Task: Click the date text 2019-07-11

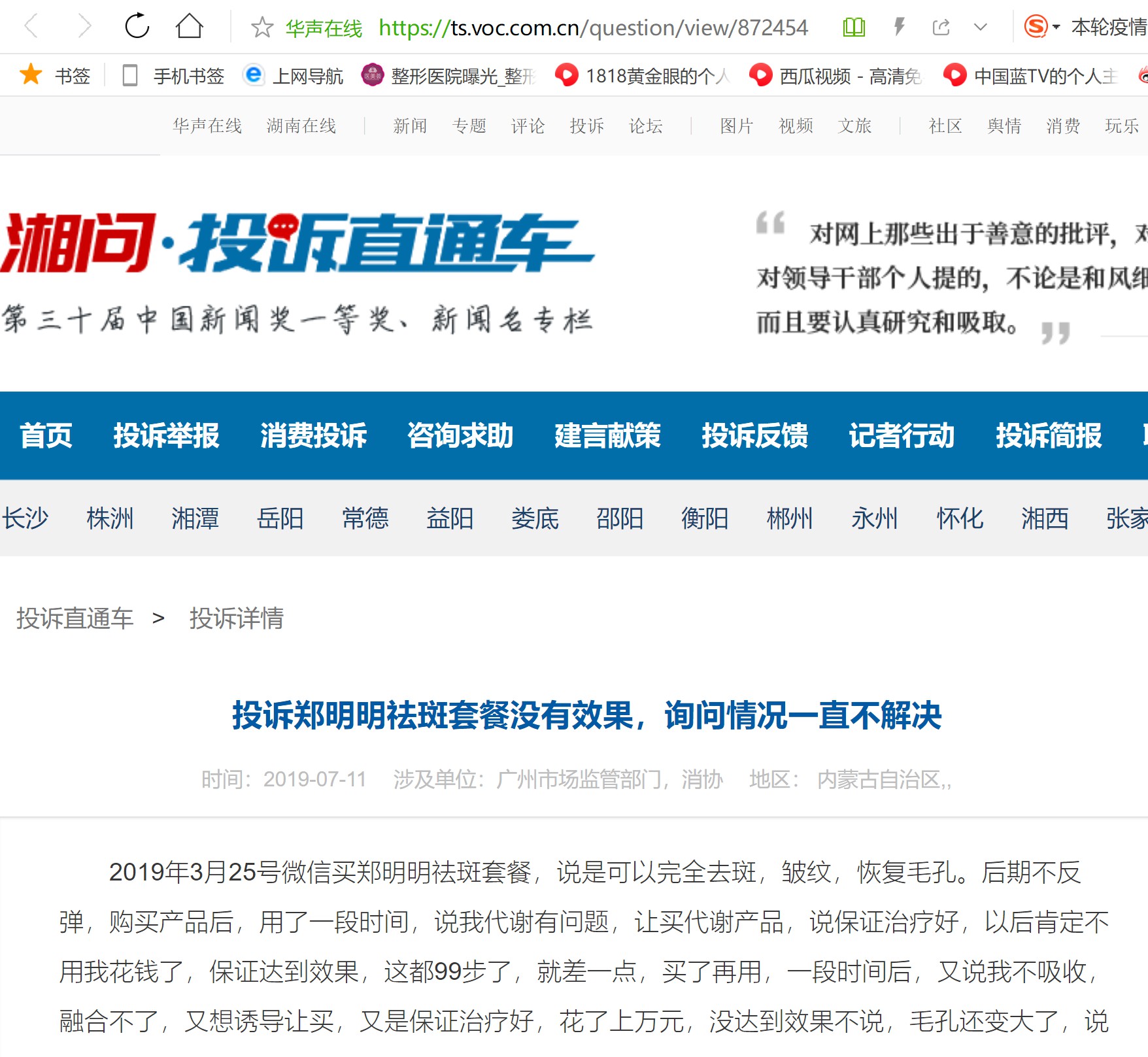Action: click(x=314, y=779)
